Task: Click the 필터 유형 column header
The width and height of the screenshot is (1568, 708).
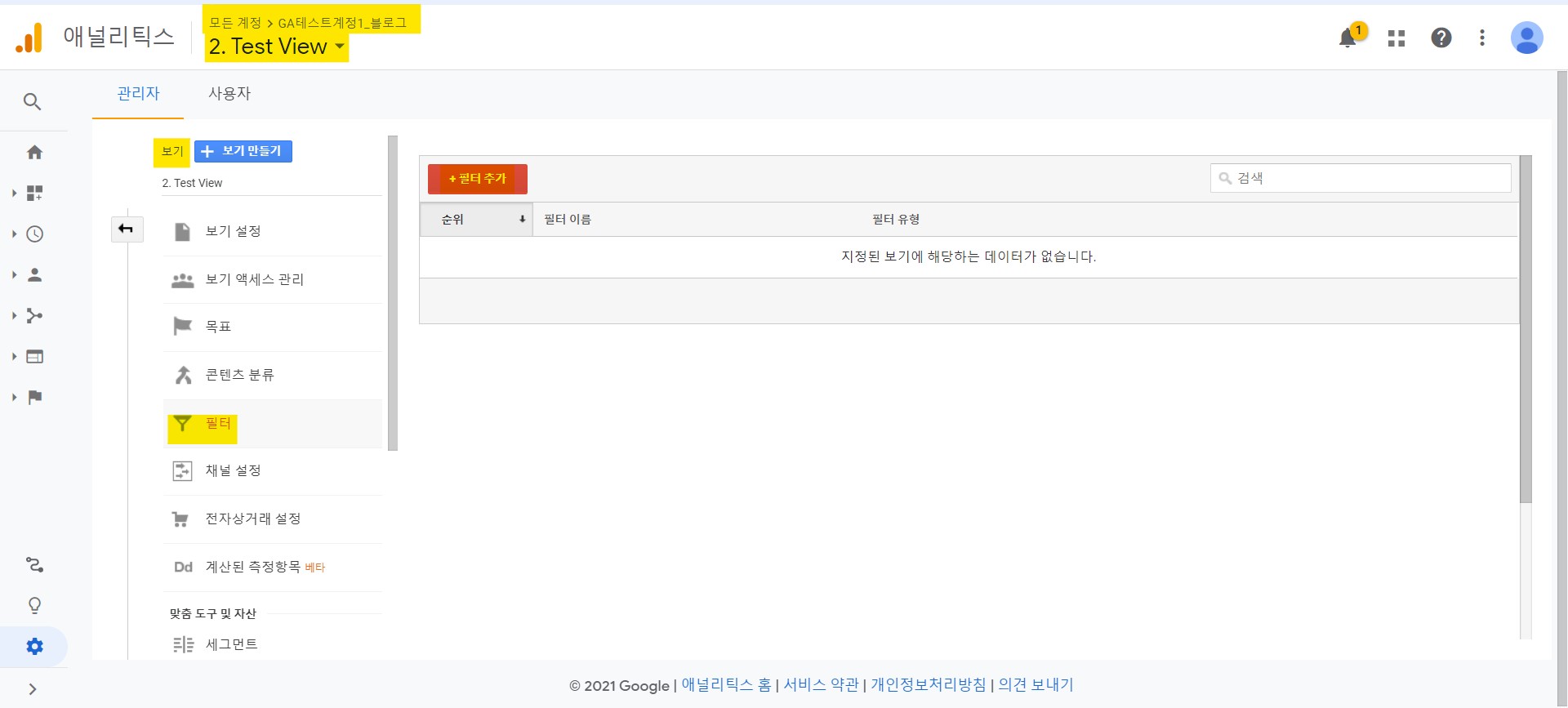Action: (x=896, y=220)
